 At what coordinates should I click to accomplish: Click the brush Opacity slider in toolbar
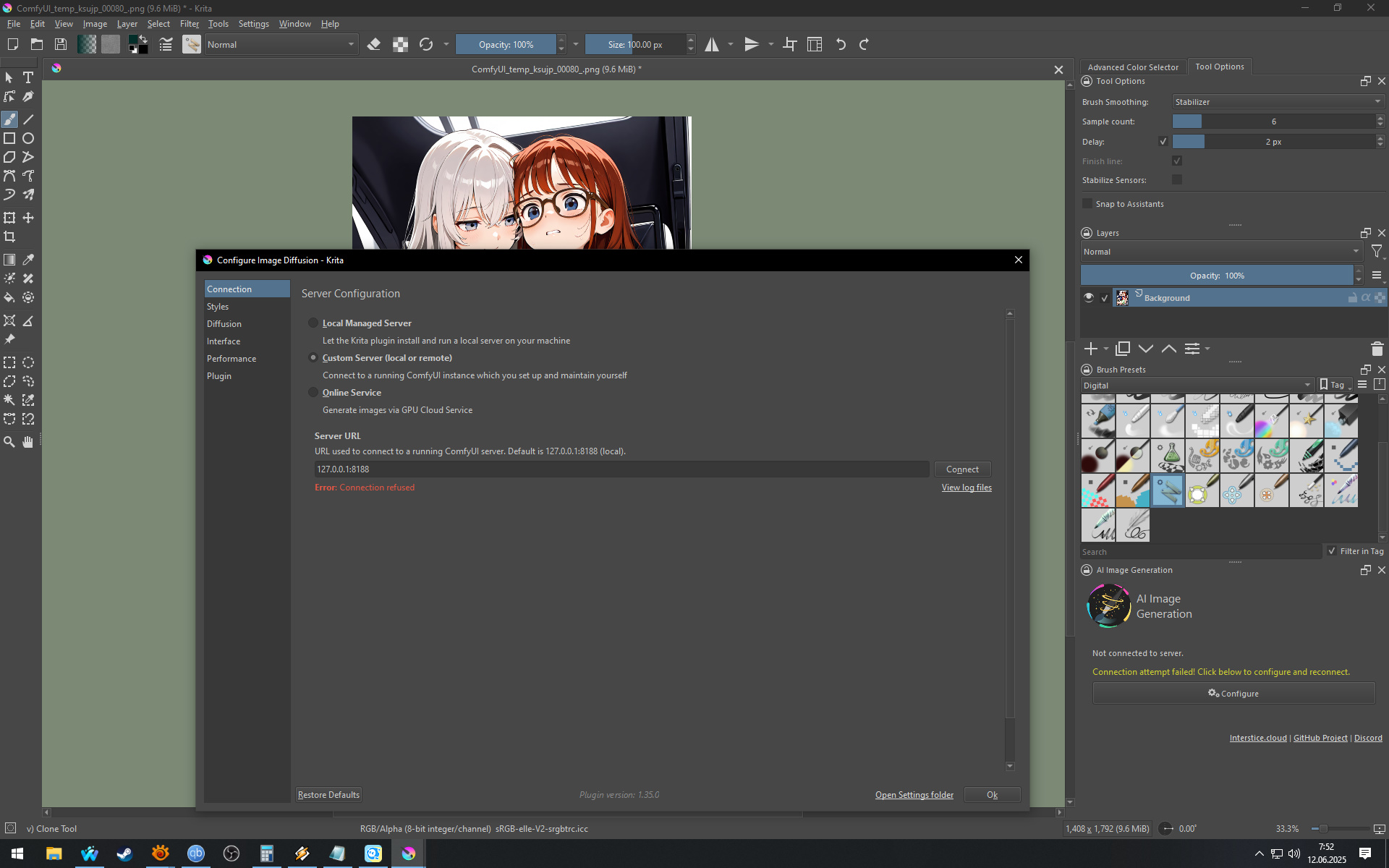506,45
